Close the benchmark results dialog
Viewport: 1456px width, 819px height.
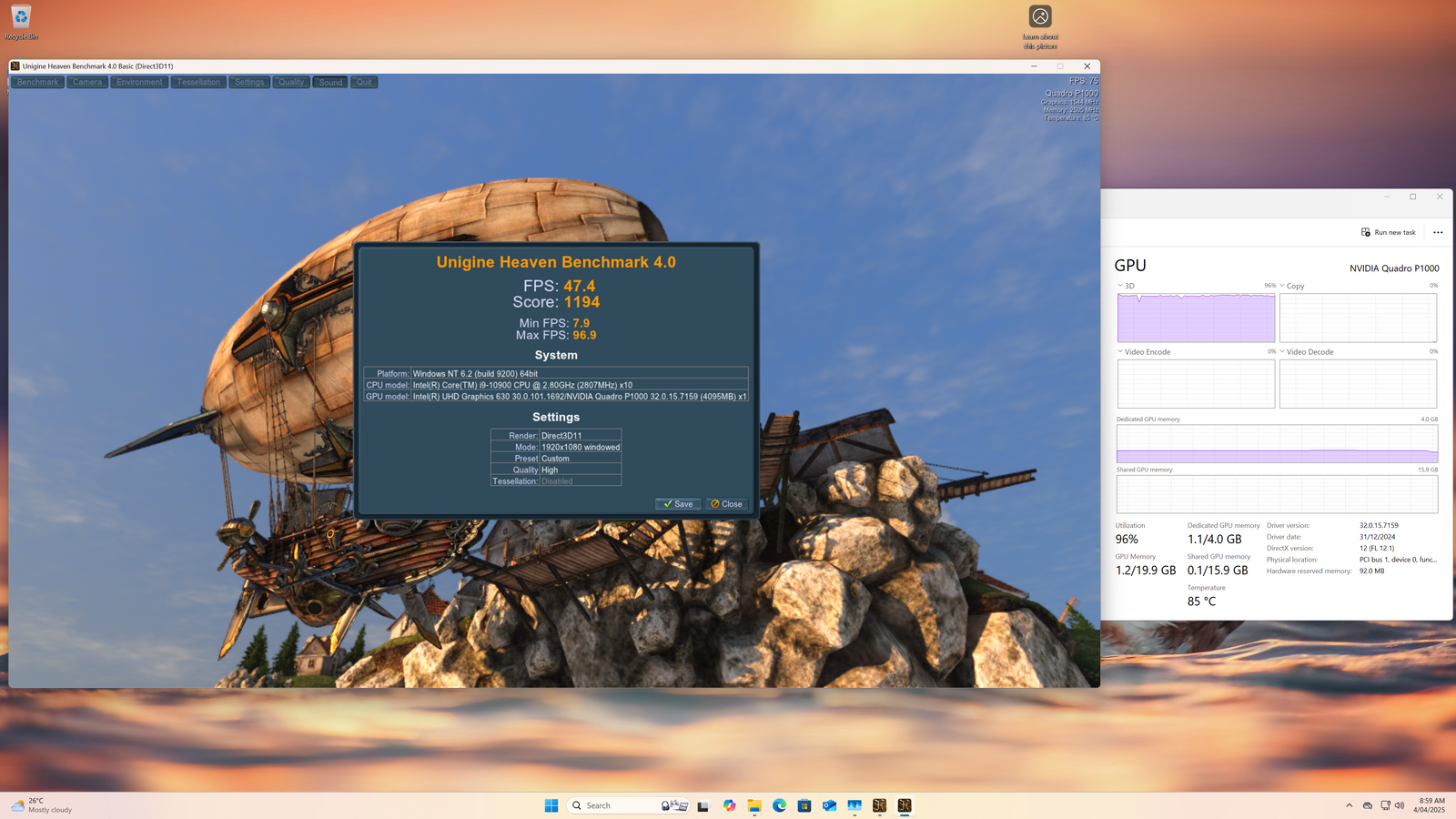point(726,504)
